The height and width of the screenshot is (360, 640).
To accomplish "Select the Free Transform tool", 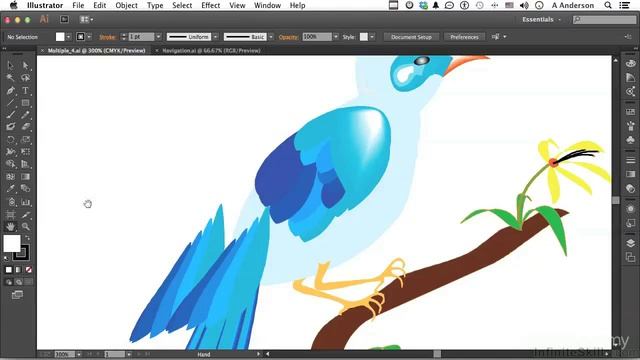I will (x=25, y=152).
